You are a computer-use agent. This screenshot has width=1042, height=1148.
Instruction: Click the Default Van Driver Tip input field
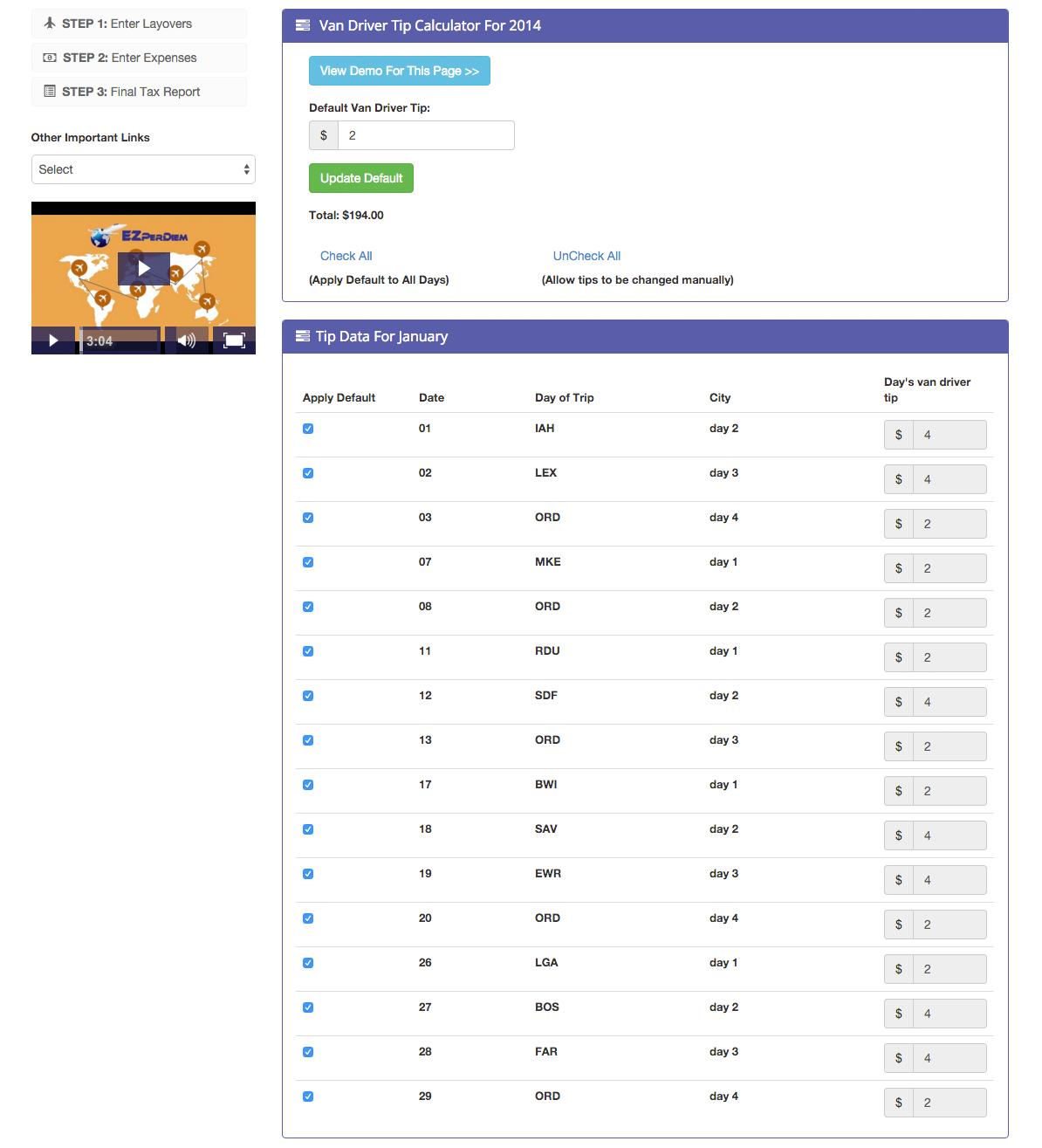[x=425, y=135]
